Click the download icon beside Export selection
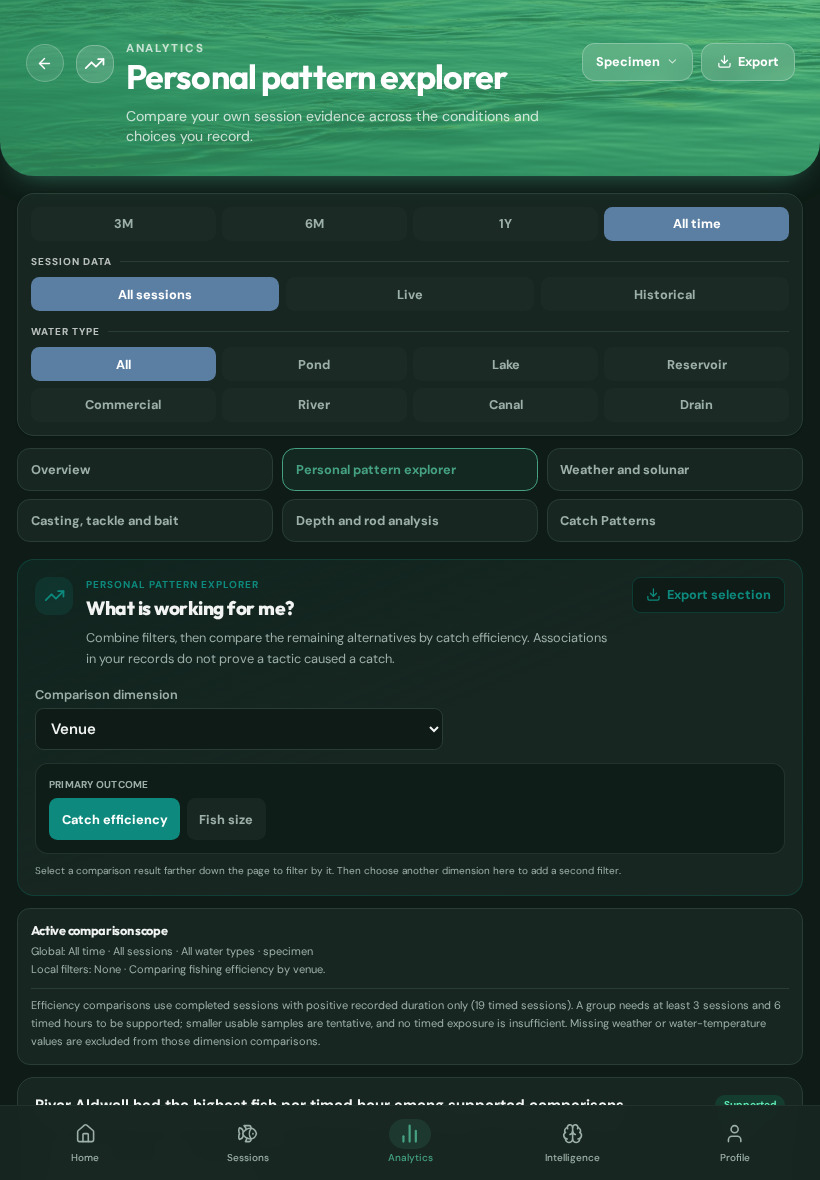Image resolution: width=820 pixels, height=1180 pixels. [x=653, y=595]
